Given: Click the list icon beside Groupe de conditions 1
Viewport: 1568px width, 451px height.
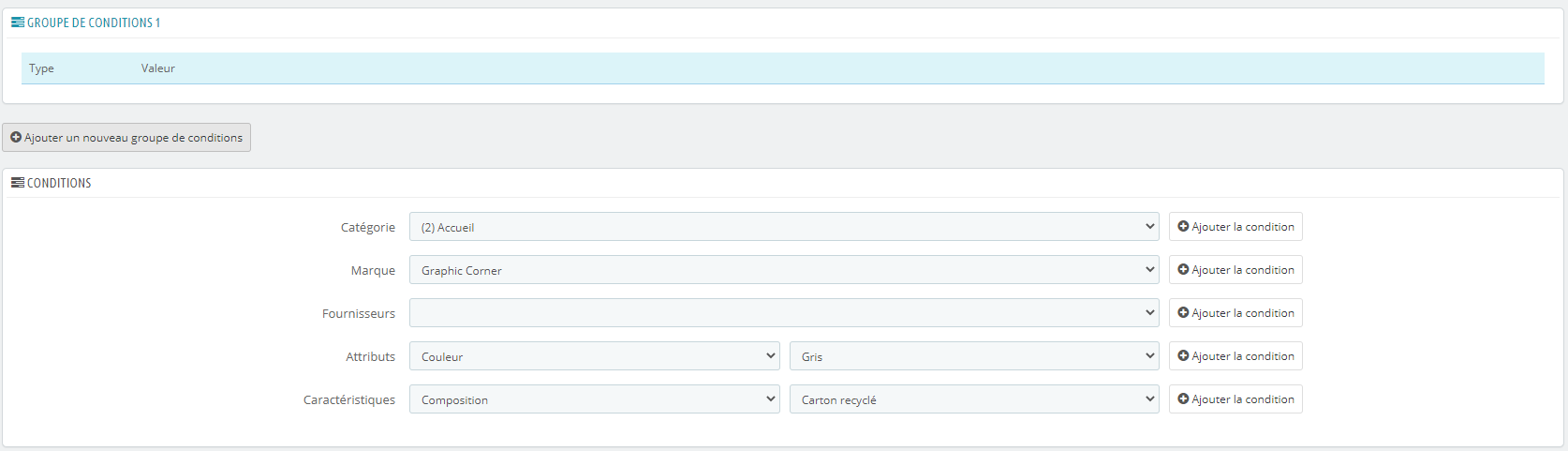Looking at the screenshot, I should click(x=18, y=23).
